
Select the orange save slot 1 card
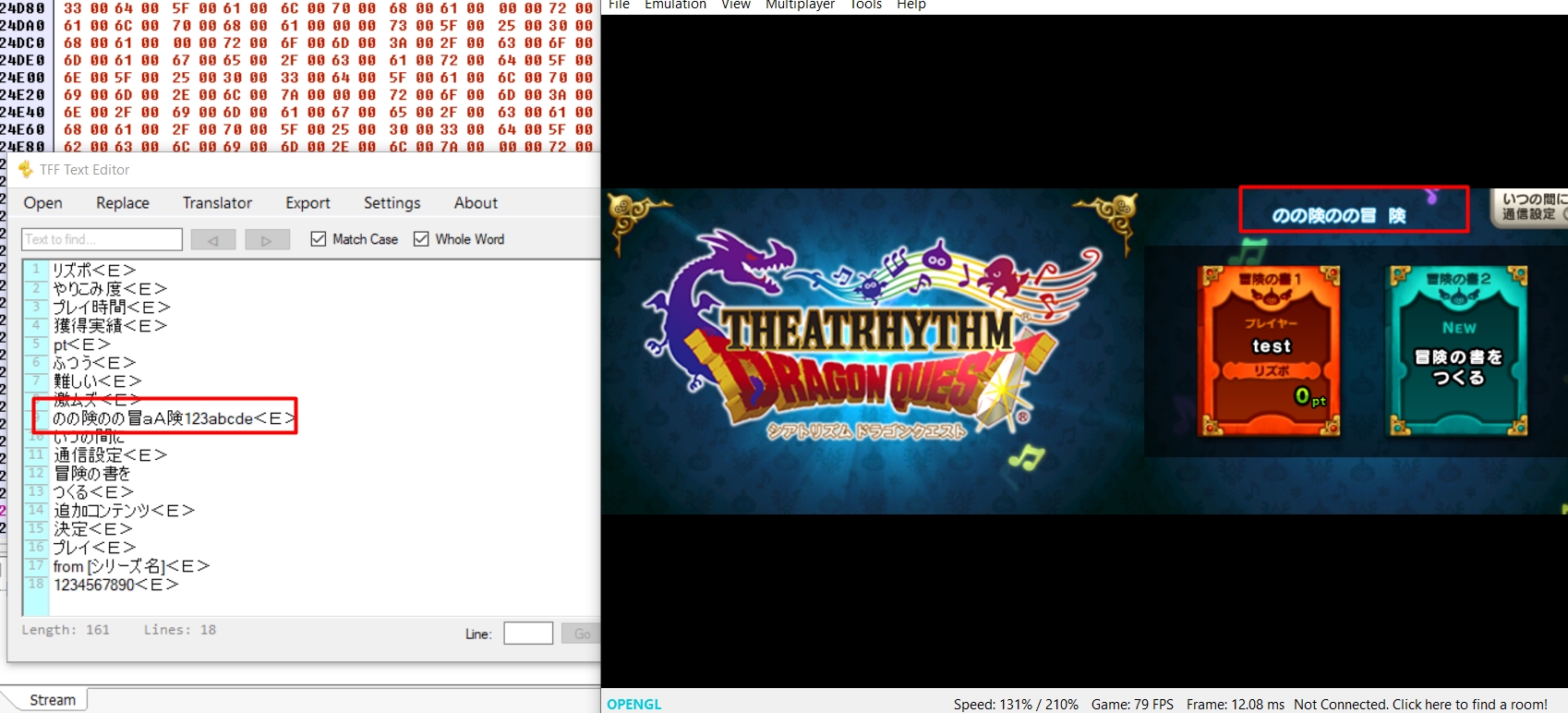(1270, 351)
